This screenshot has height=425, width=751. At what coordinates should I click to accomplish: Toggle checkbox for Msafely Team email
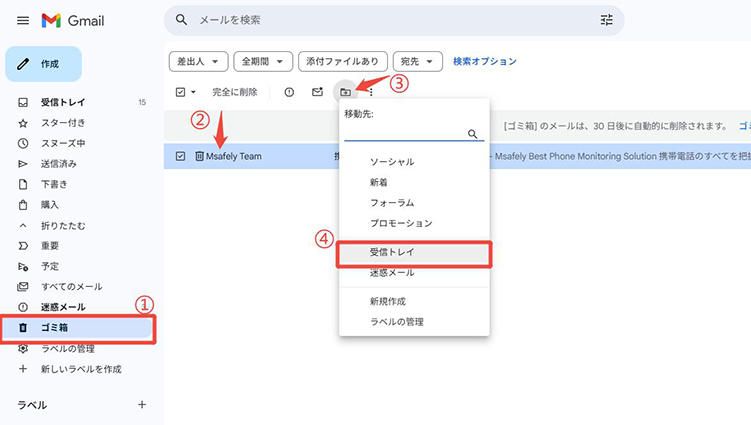tap(180, 156)
